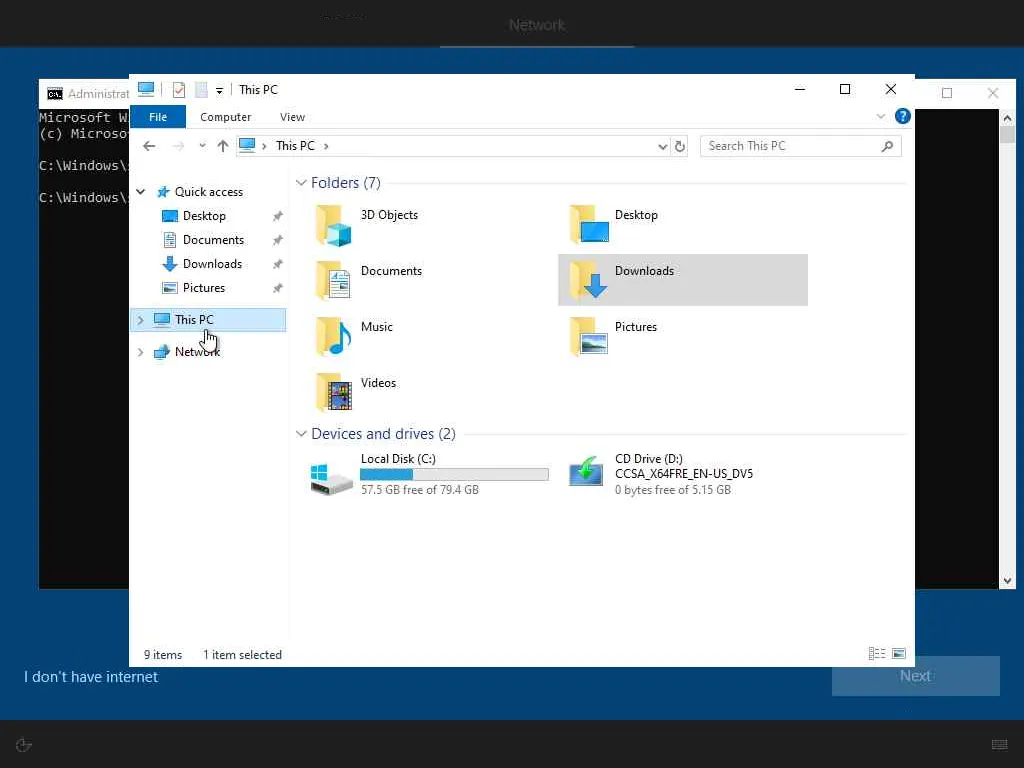The image size is (1024, 768).
Task: Open Documents in Quick access list
Action: click(x=214, y=240)
